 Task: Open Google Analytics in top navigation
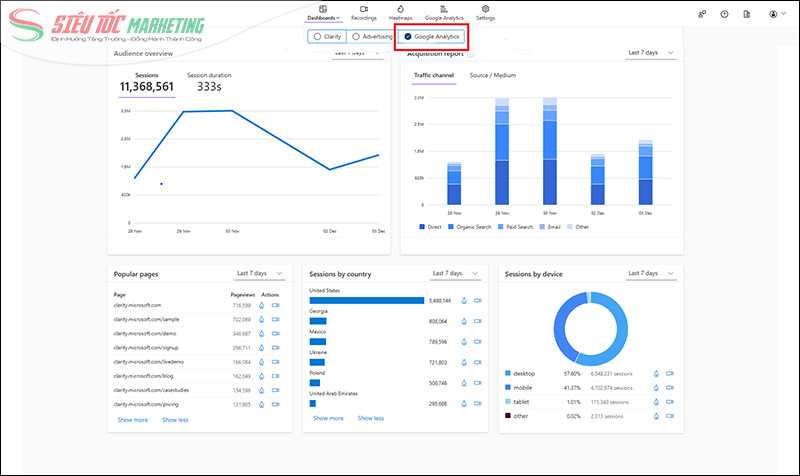pyautogui.click(x=444, y=13)
